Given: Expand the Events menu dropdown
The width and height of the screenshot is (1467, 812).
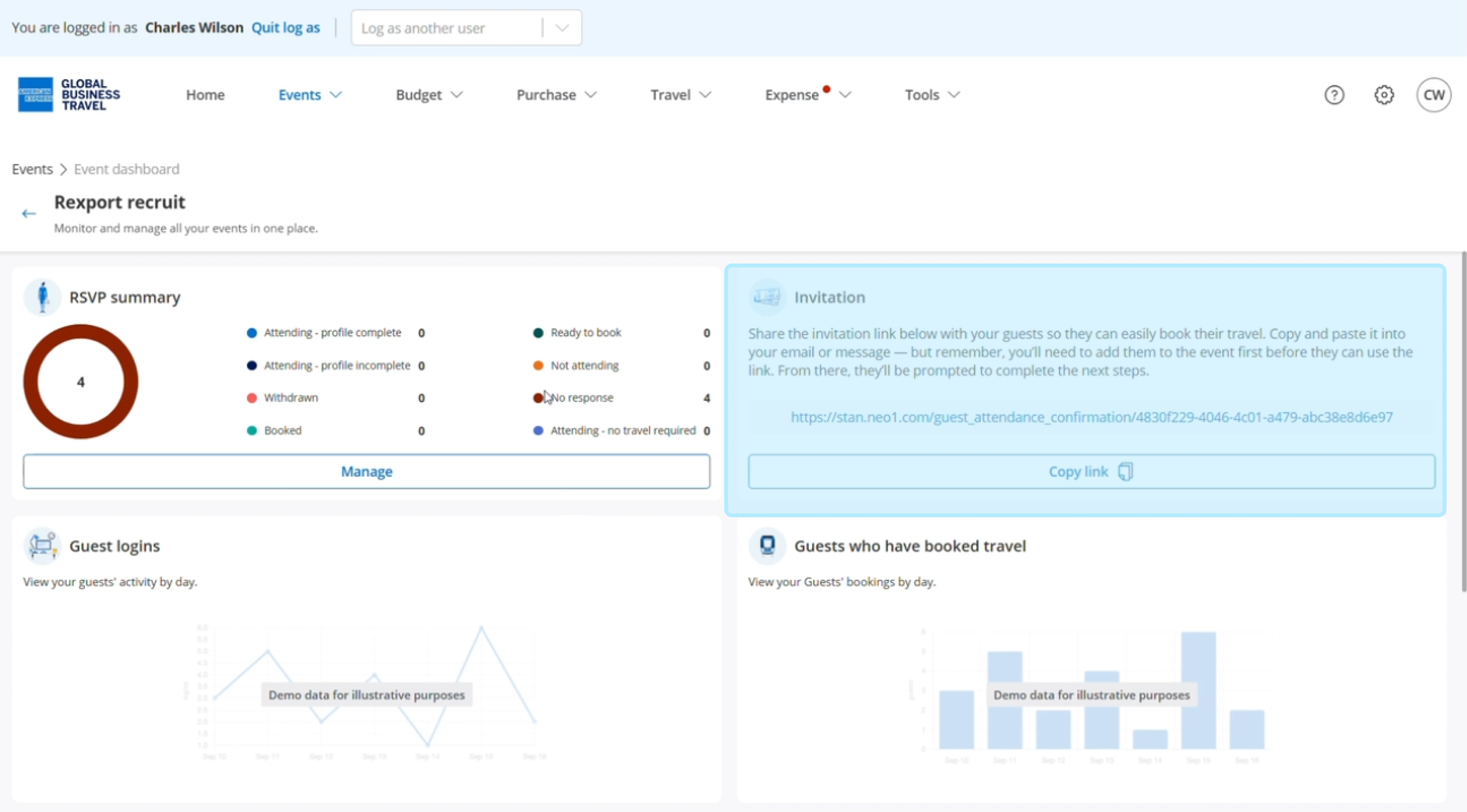Looking at the screenshot, I should 310,95.
